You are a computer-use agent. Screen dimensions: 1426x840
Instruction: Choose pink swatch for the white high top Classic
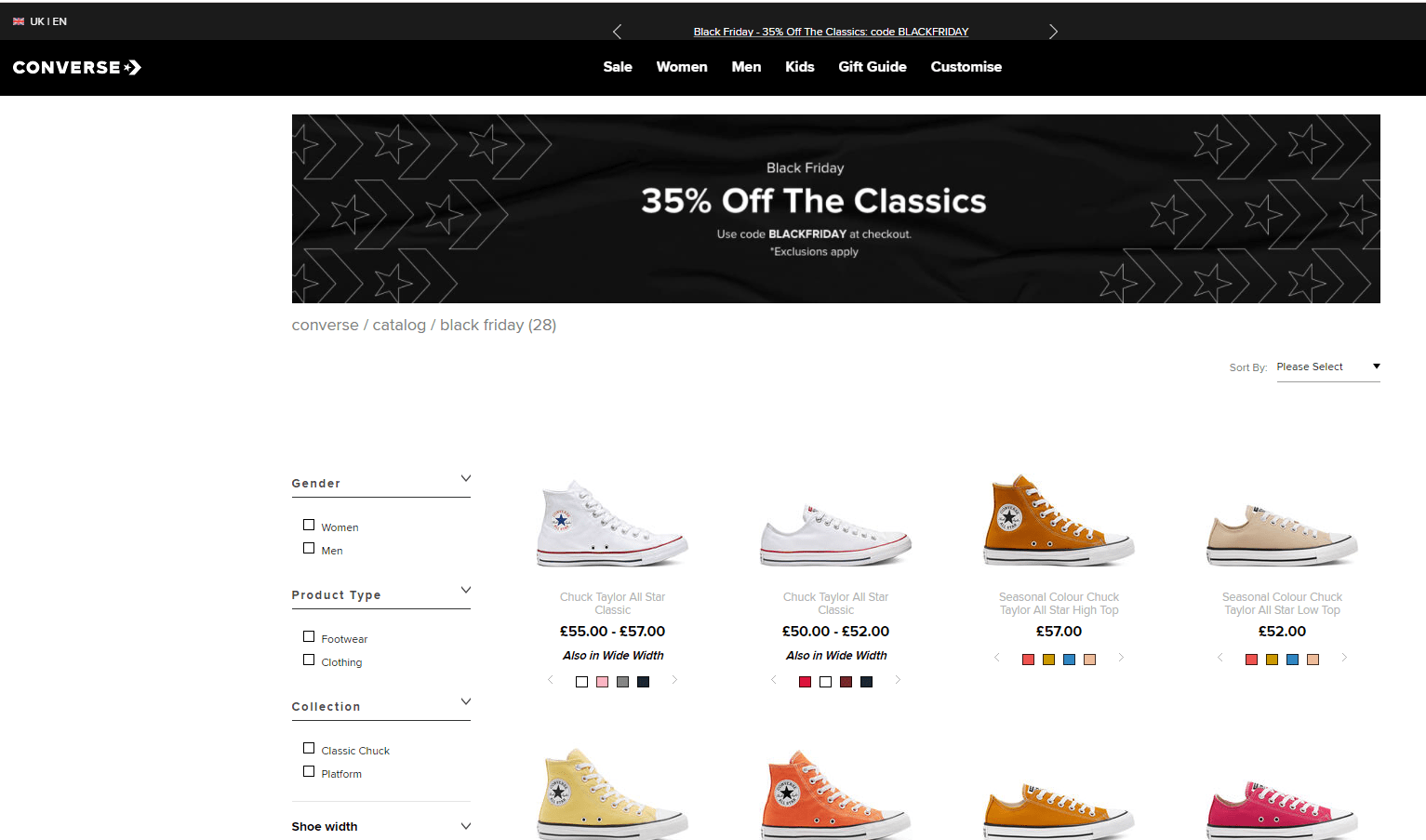click(602, 682)
